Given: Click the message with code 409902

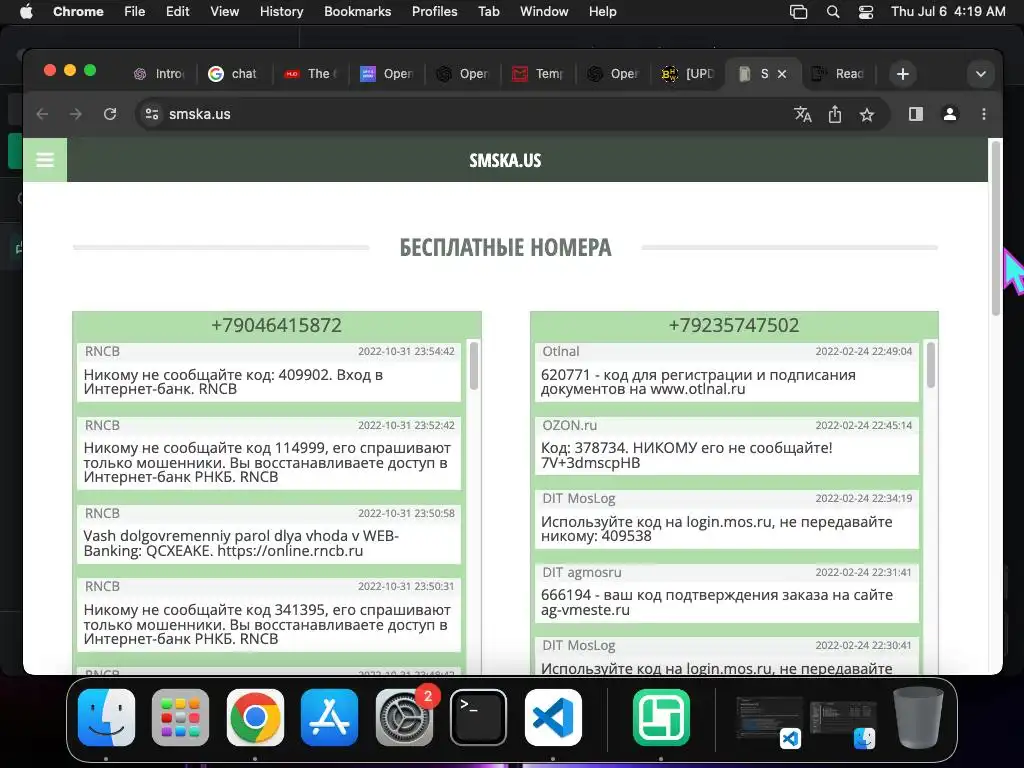Looking at the screenshot, I should click(x=269, y=372).
